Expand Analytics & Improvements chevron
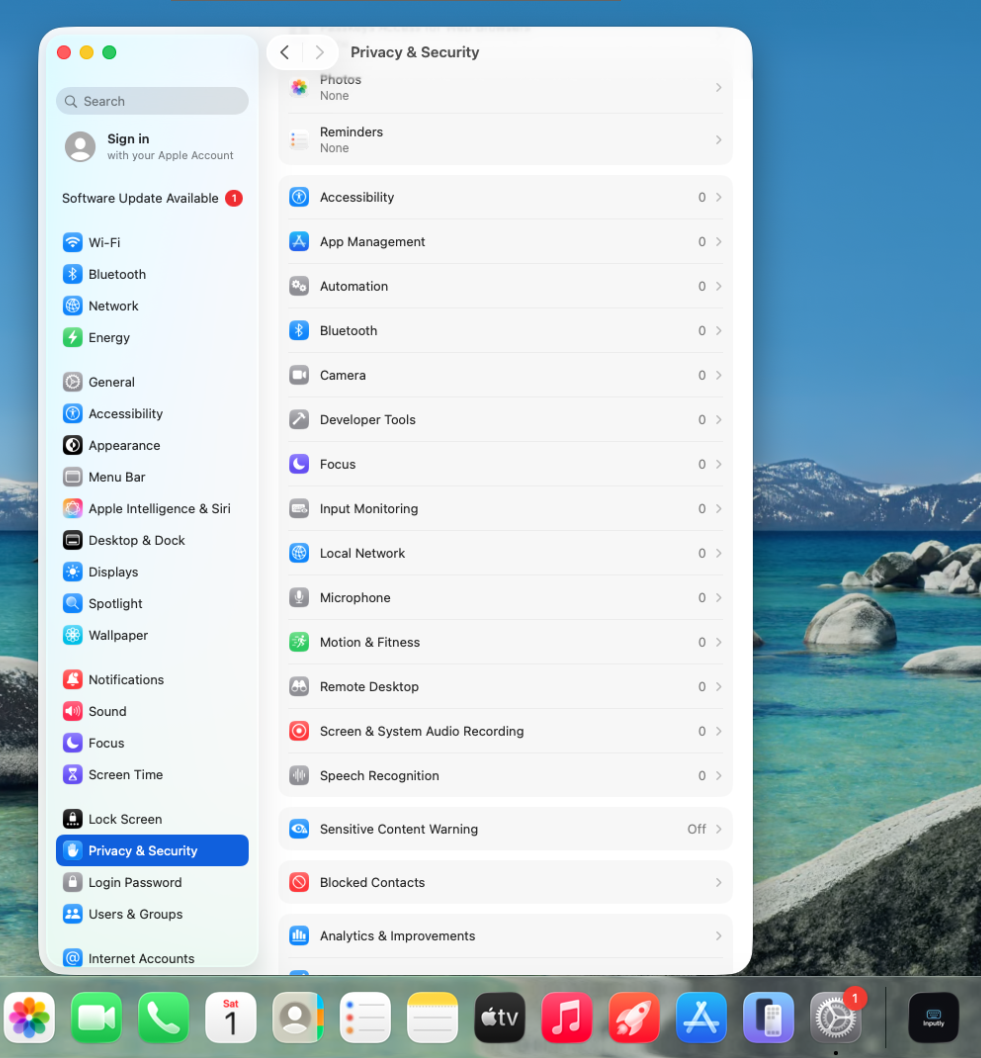 pos(718,936)
